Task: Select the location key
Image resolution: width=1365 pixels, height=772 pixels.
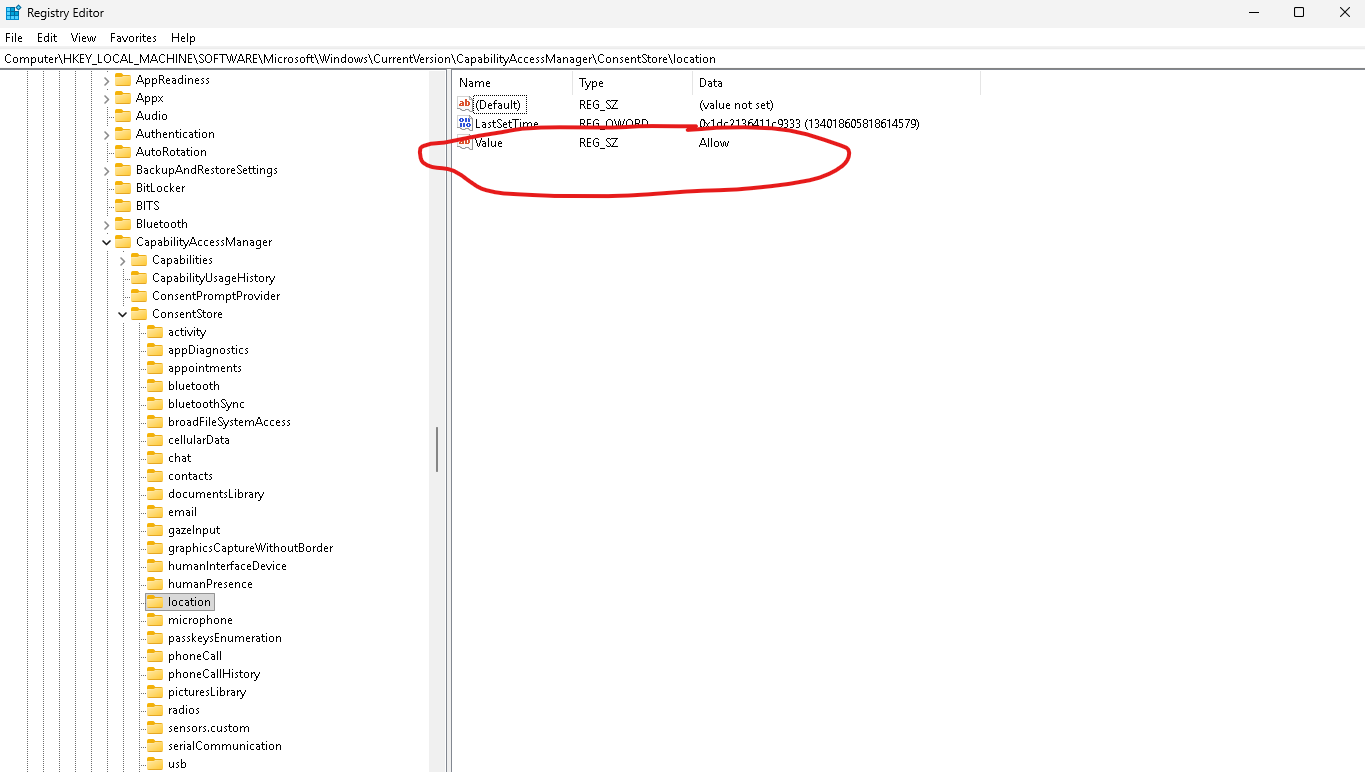Action: [189, 602]
